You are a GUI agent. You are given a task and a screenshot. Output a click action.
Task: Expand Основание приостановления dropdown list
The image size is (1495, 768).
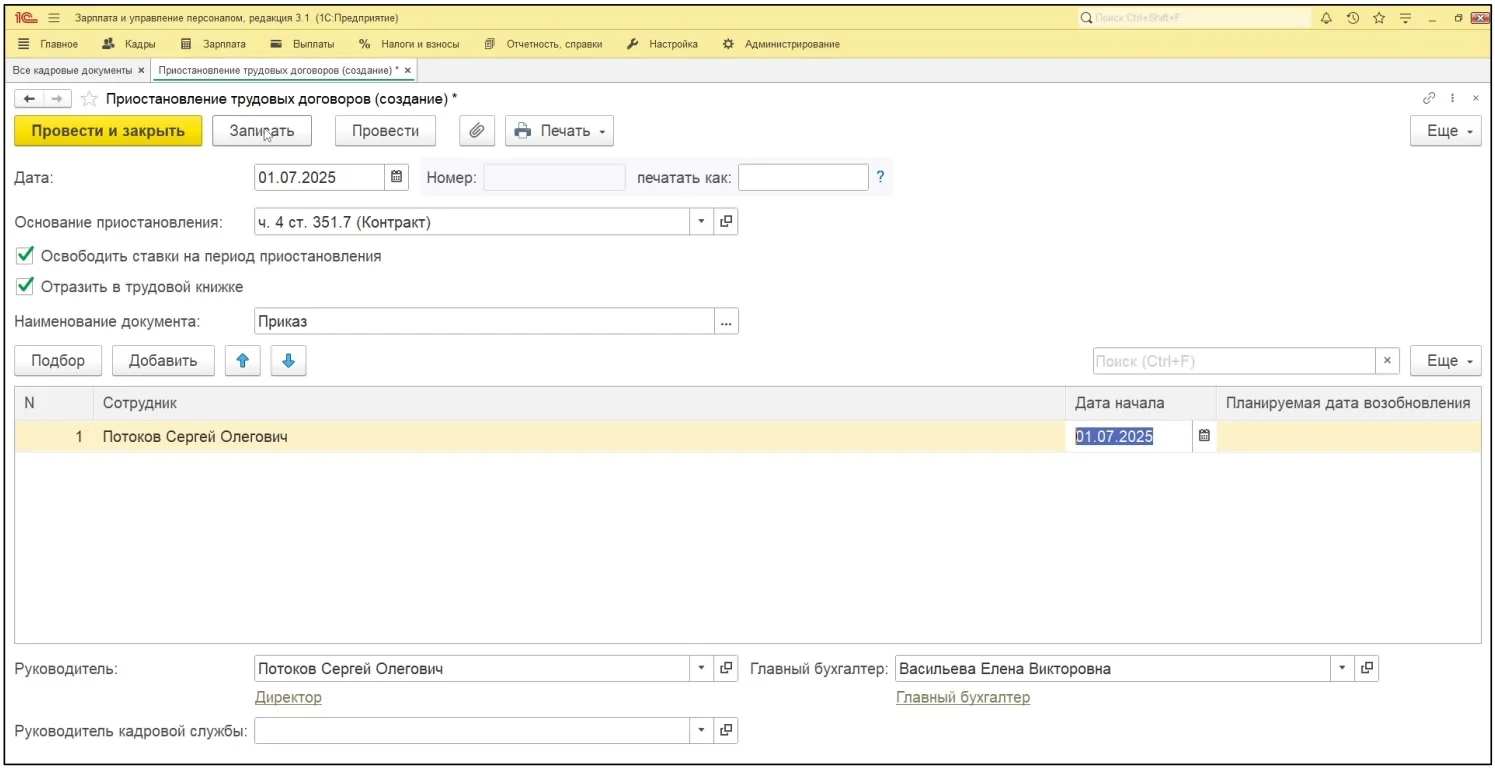pyautogui.click(x=701, y=222)
